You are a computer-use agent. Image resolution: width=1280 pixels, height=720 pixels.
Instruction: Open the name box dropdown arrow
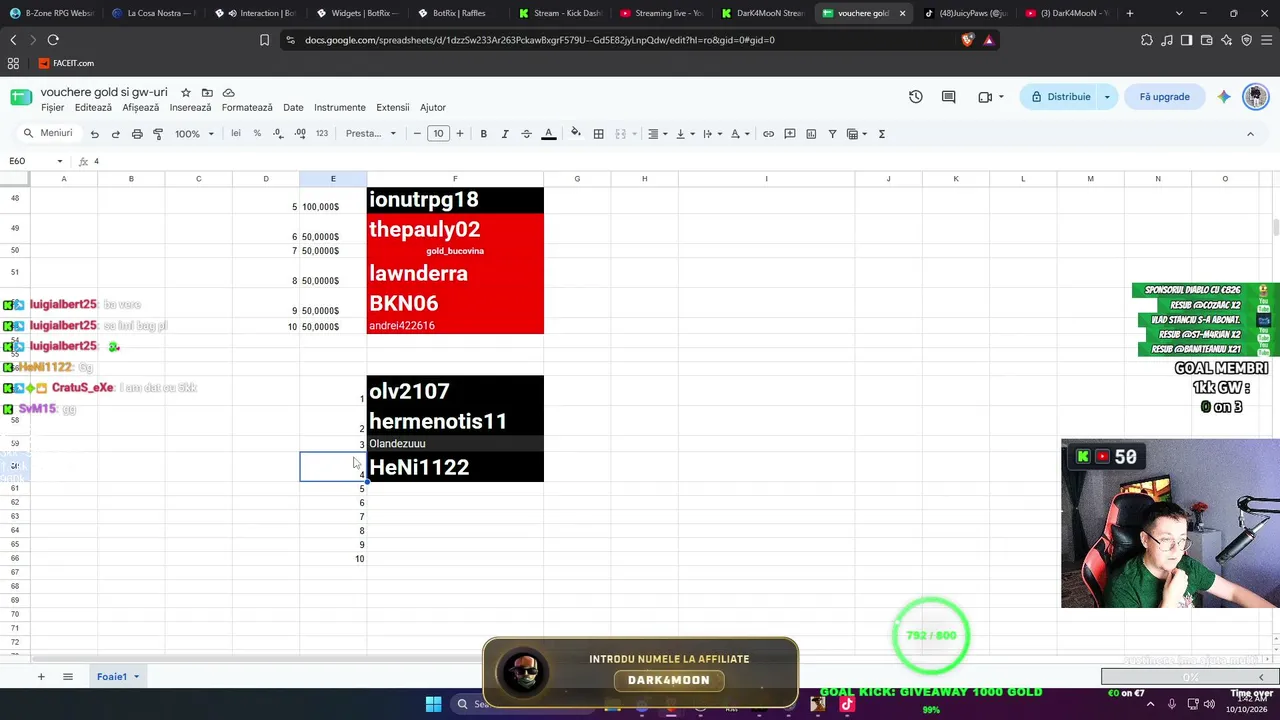[x=59, y=161]
